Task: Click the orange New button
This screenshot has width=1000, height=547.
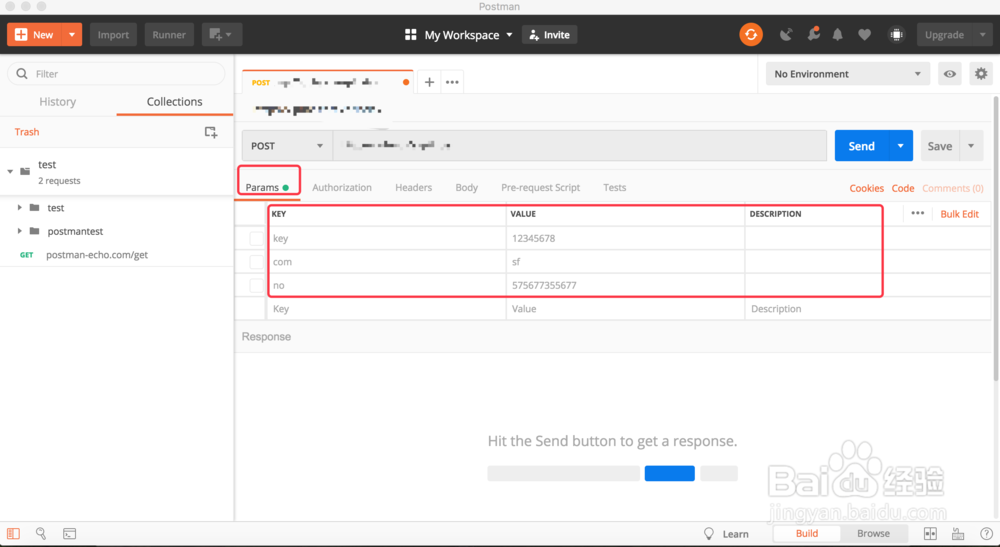Action: coord(34,34)
